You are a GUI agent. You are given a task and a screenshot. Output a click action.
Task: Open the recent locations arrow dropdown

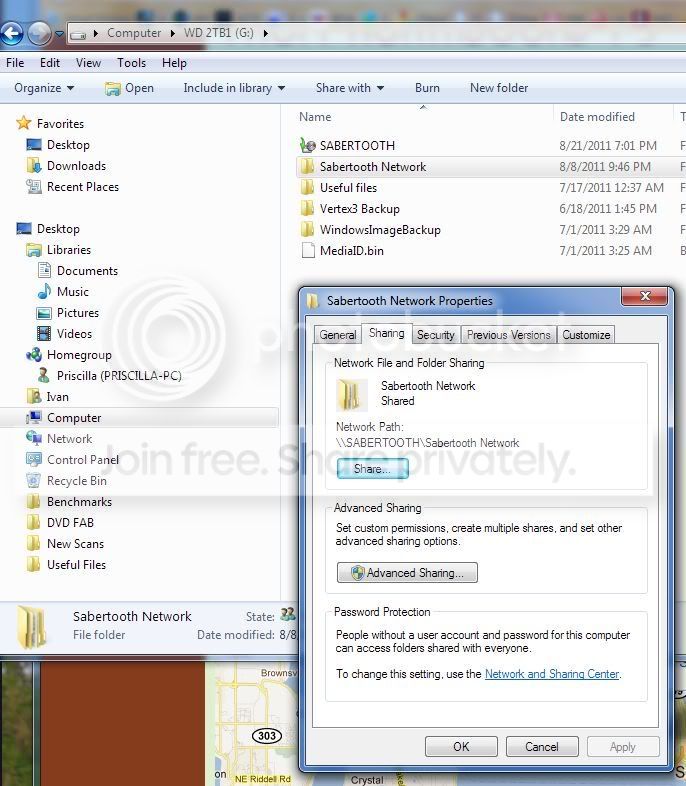coord(60,34)
